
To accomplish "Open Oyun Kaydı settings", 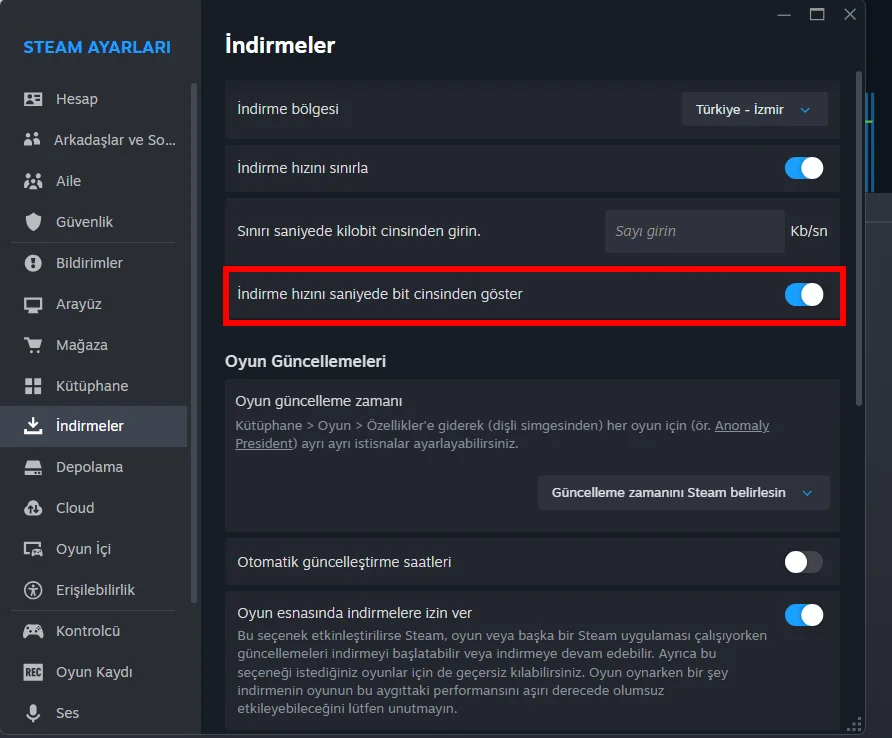I will 94,672.
